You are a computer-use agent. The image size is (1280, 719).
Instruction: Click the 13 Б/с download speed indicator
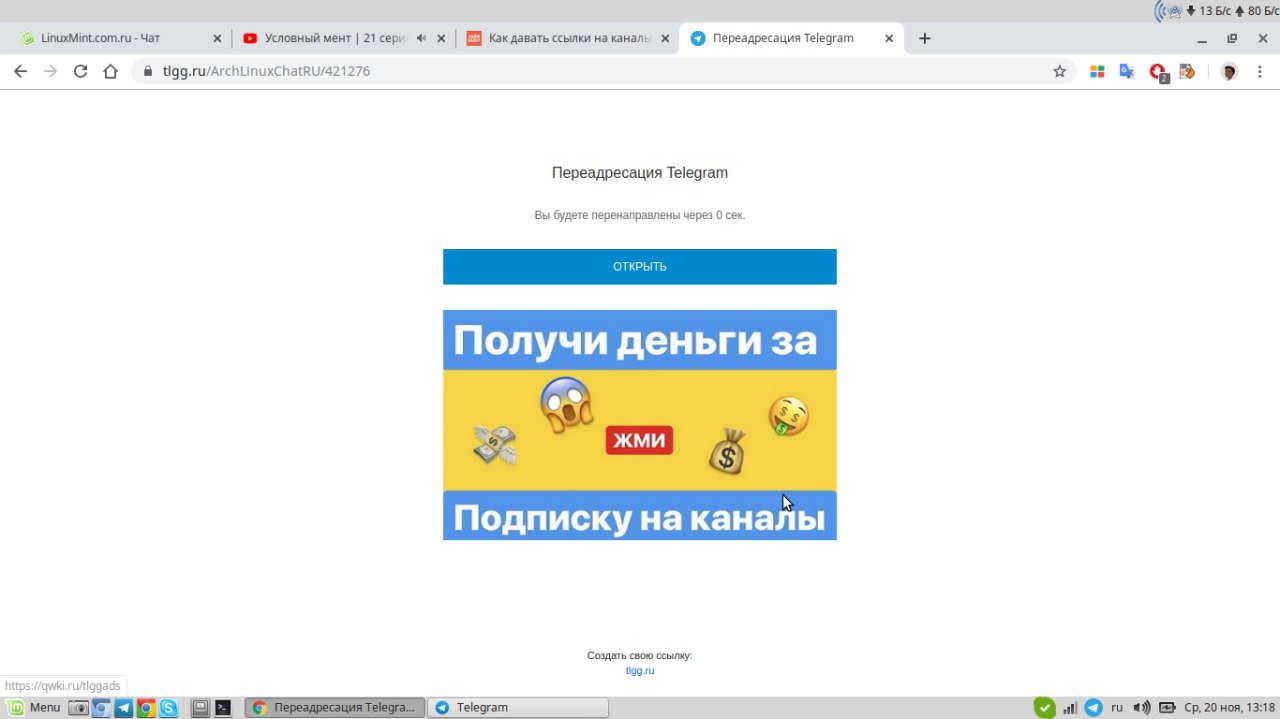click(x=1209, y=11)
